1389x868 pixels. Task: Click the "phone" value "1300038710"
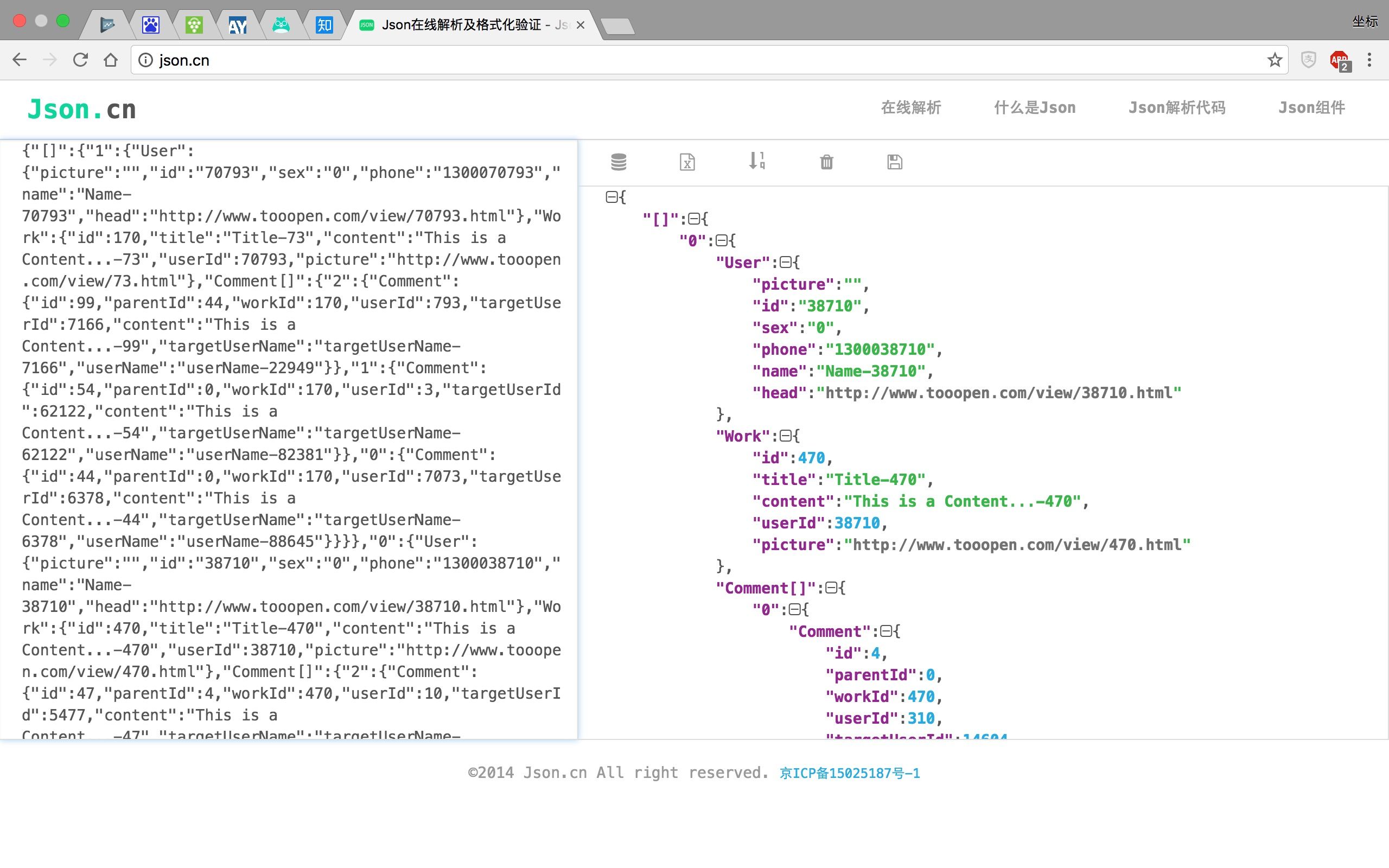[880, 349]
